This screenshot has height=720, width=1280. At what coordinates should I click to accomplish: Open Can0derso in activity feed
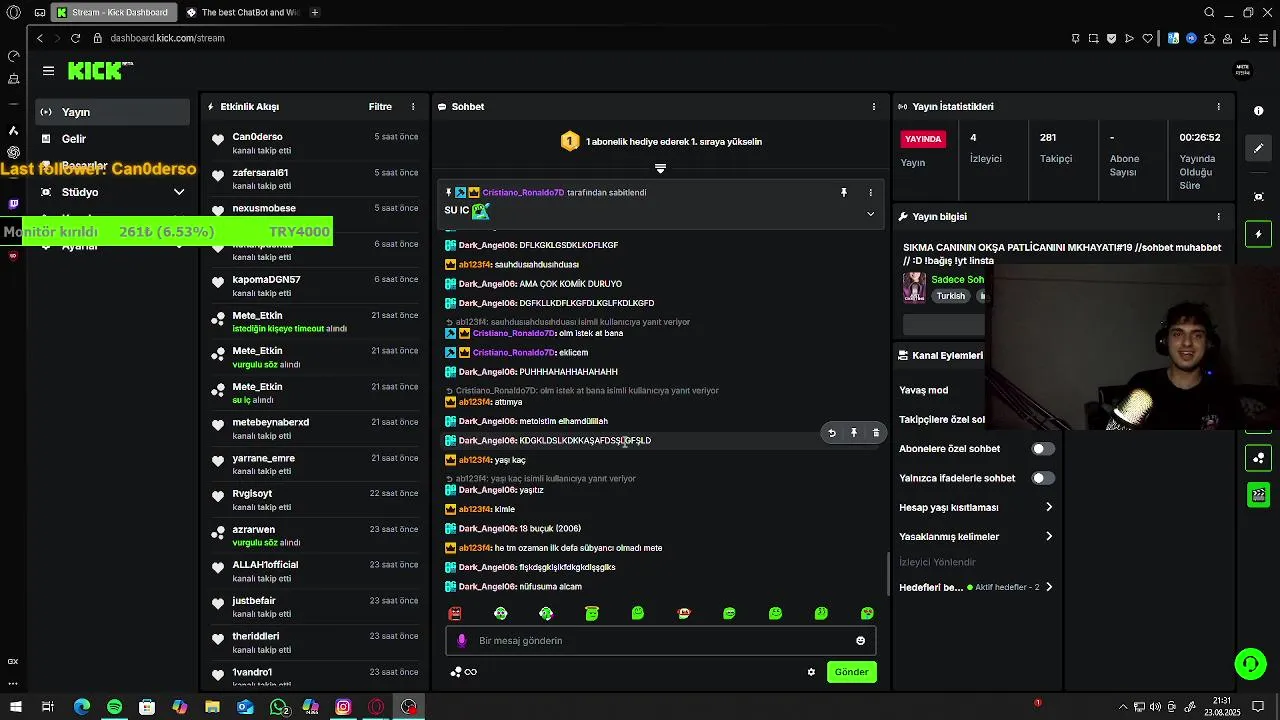314,143
